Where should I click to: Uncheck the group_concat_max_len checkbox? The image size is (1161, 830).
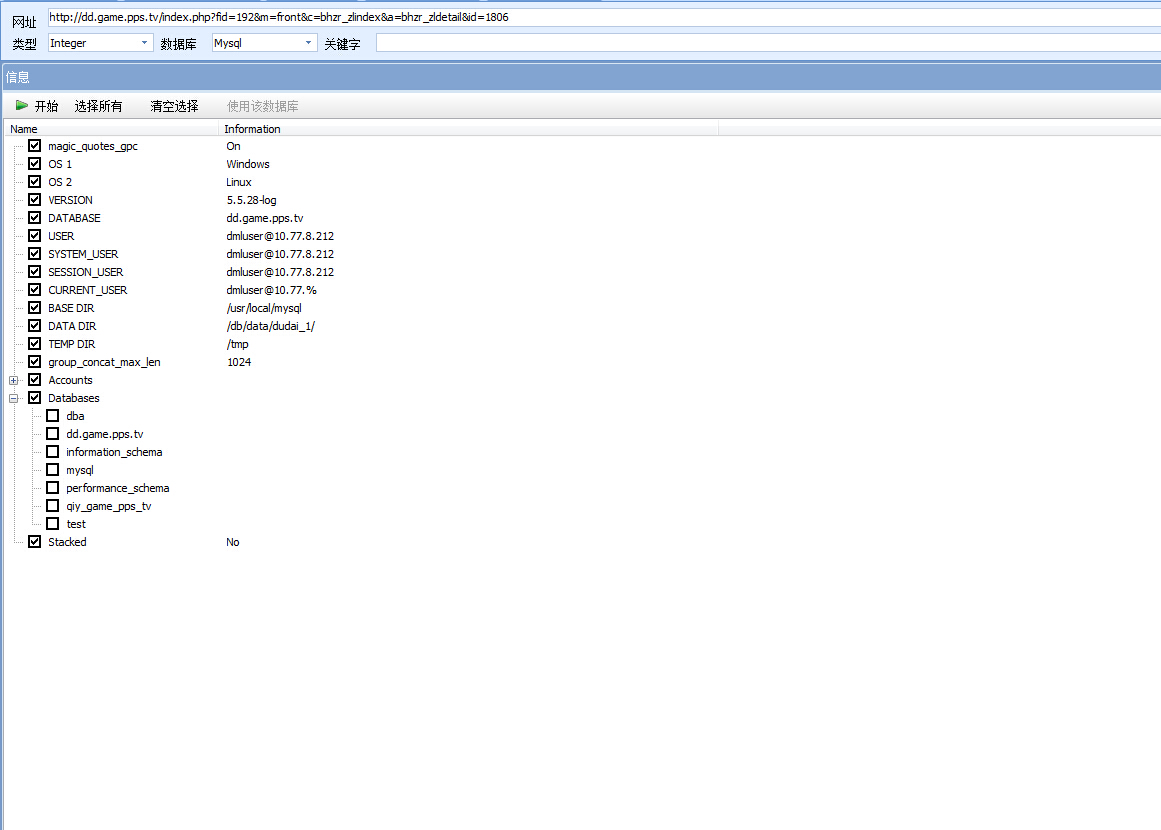(x=35, y=361)
